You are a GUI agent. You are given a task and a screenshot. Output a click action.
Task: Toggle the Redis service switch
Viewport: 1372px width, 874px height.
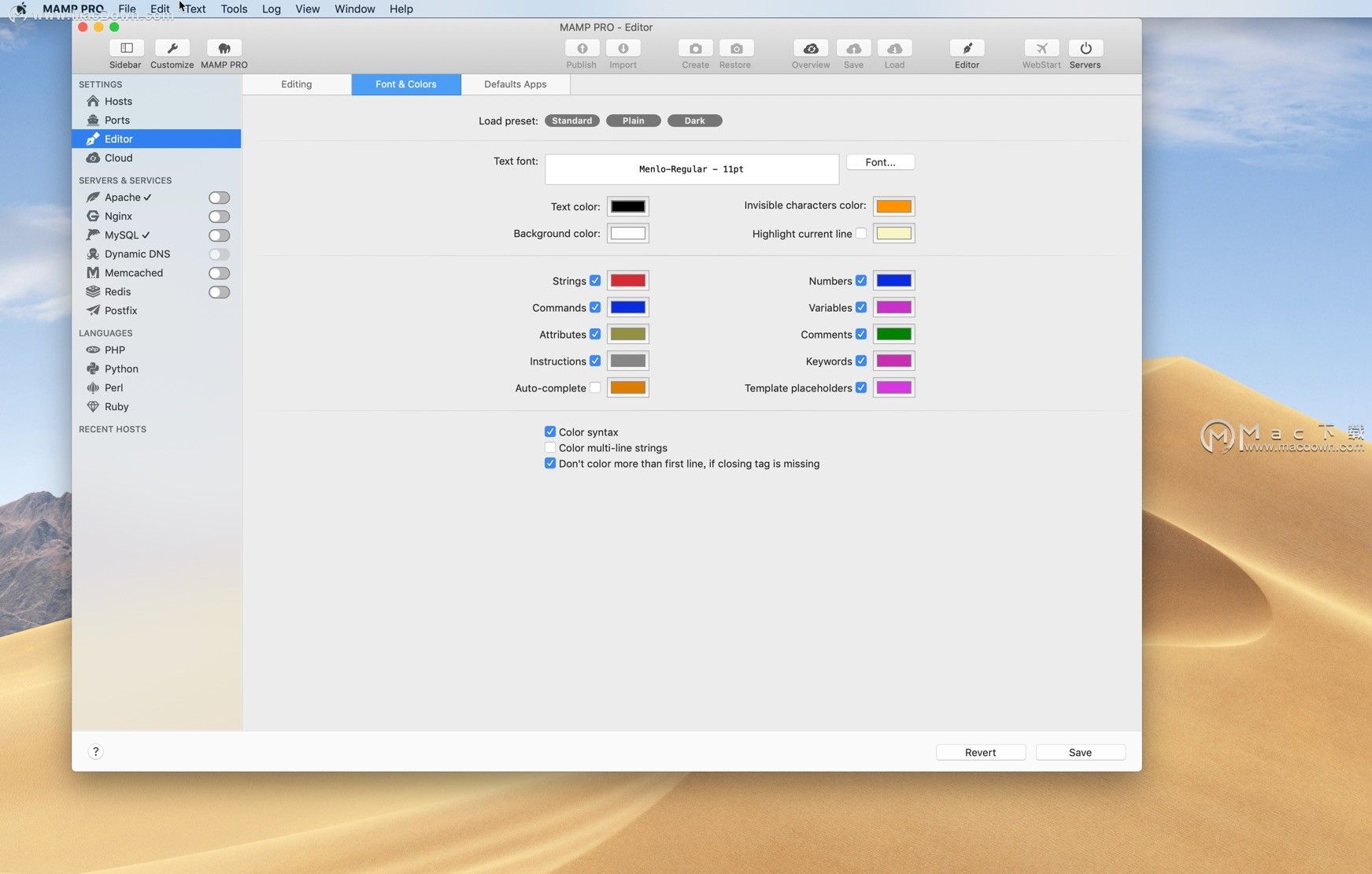pos(220,292)
